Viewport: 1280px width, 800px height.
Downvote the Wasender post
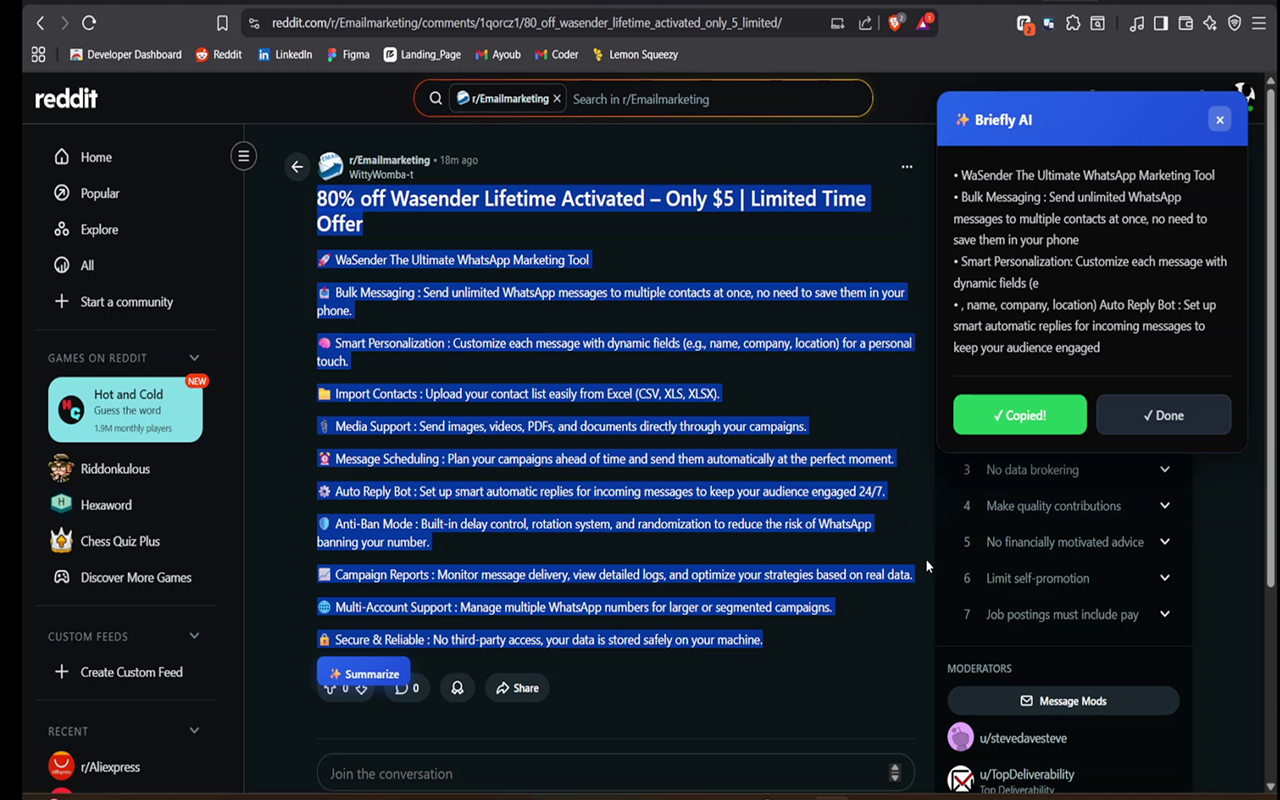(x=361, y=688)
